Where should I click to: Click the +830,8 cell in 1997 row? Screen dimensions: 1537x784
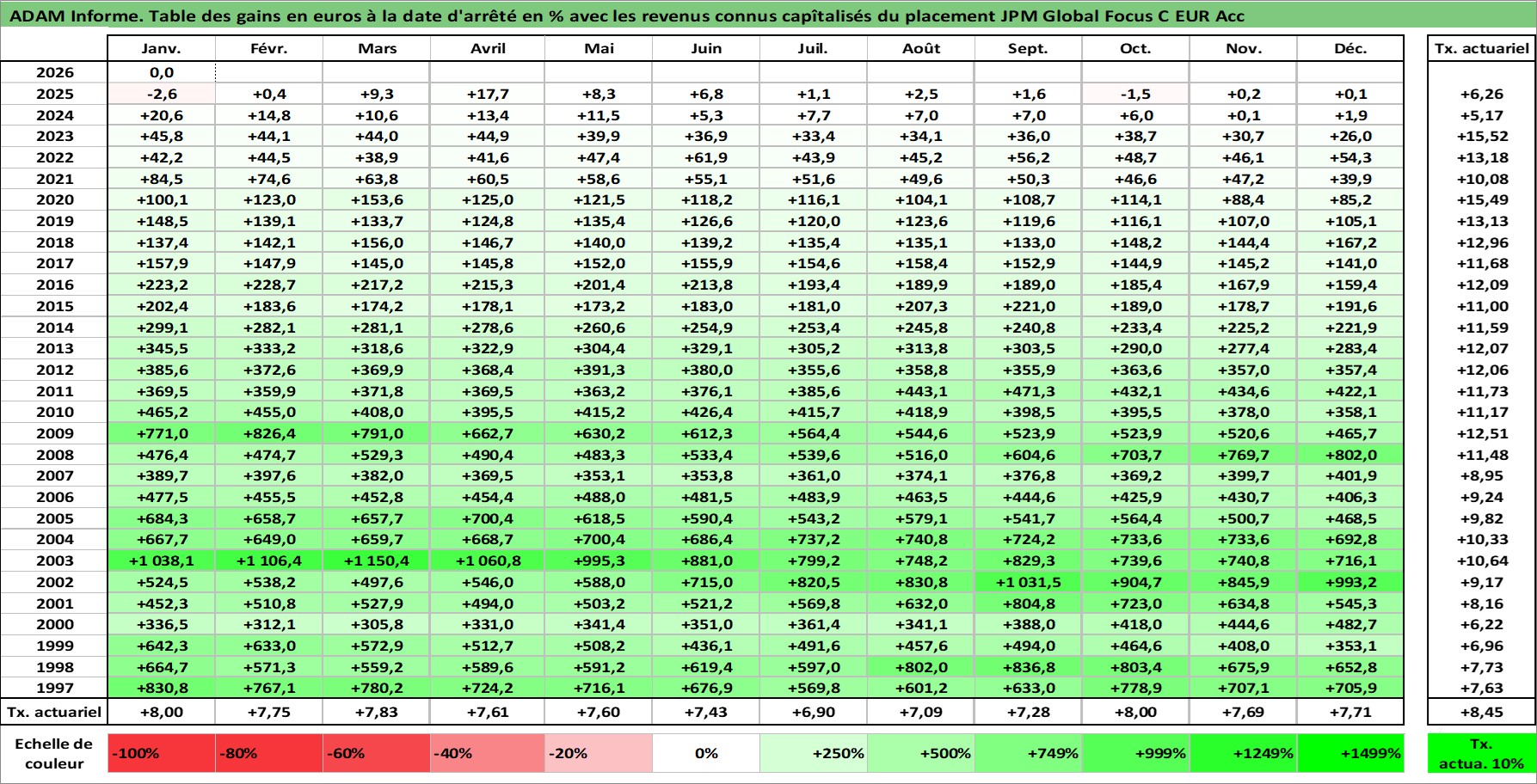(x=162, y=688)
